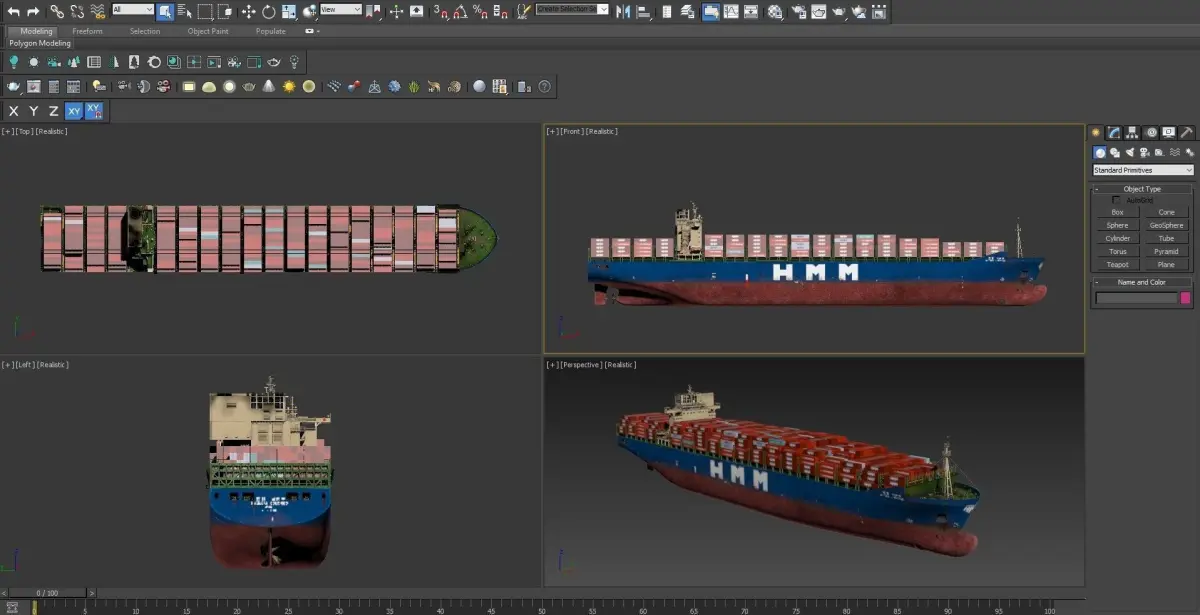Click the green light bulb icon

[x=14, y=62]
